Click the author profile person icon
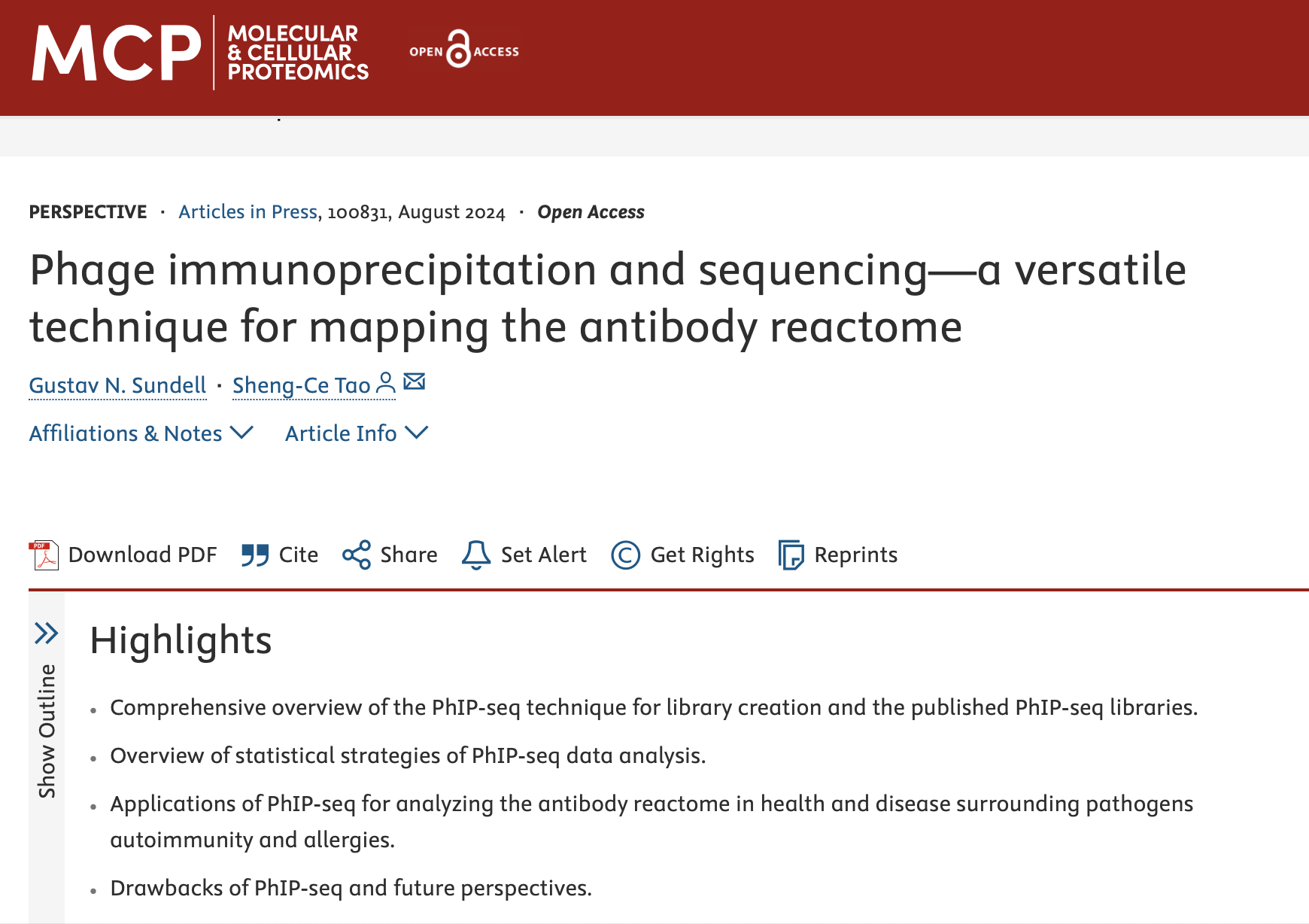Image resolution: width=1309 pixels, height=924 pixels. click(x=385, y=382)
